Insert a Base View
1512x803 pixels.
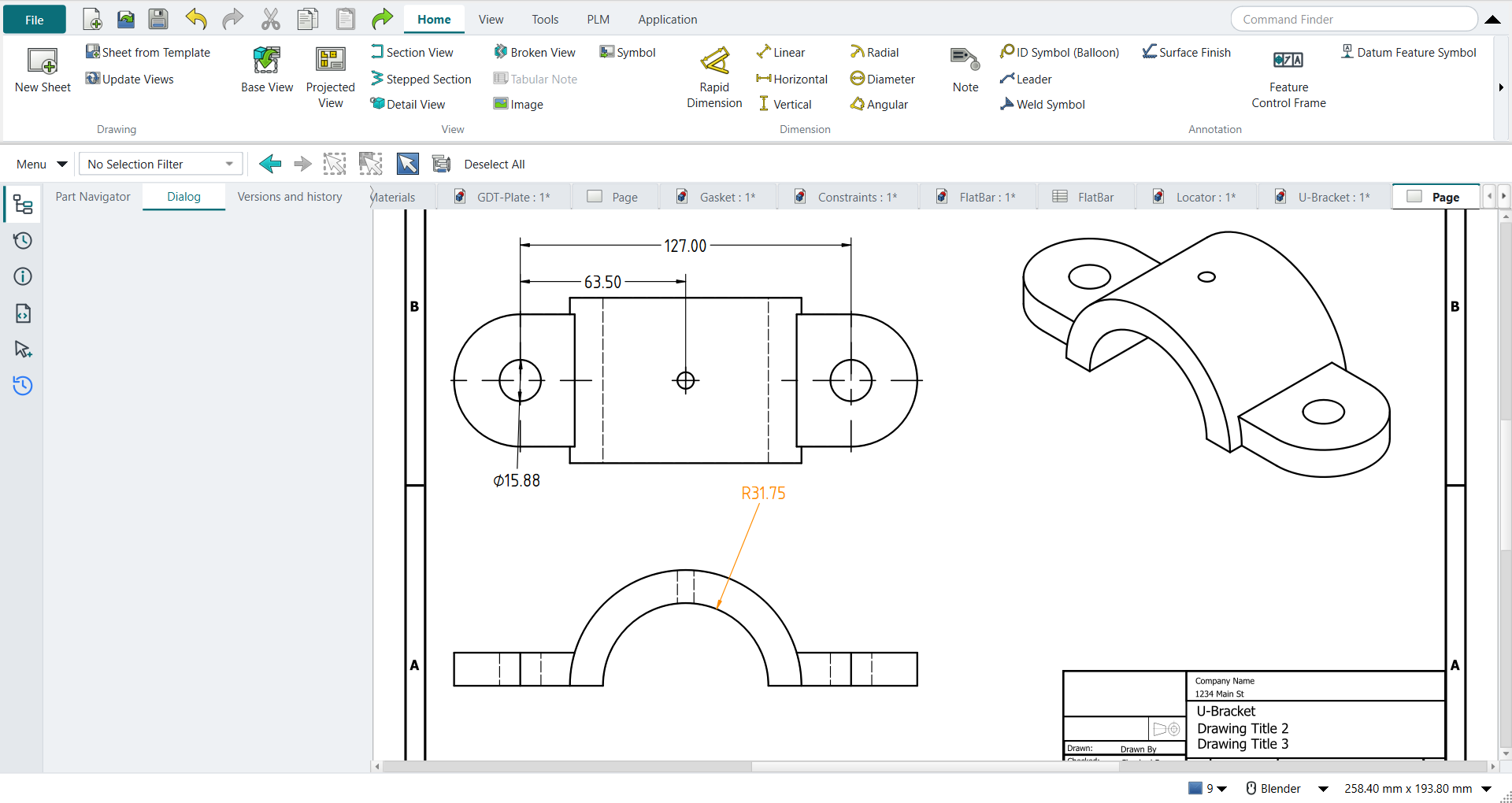(x=267, y=70)
